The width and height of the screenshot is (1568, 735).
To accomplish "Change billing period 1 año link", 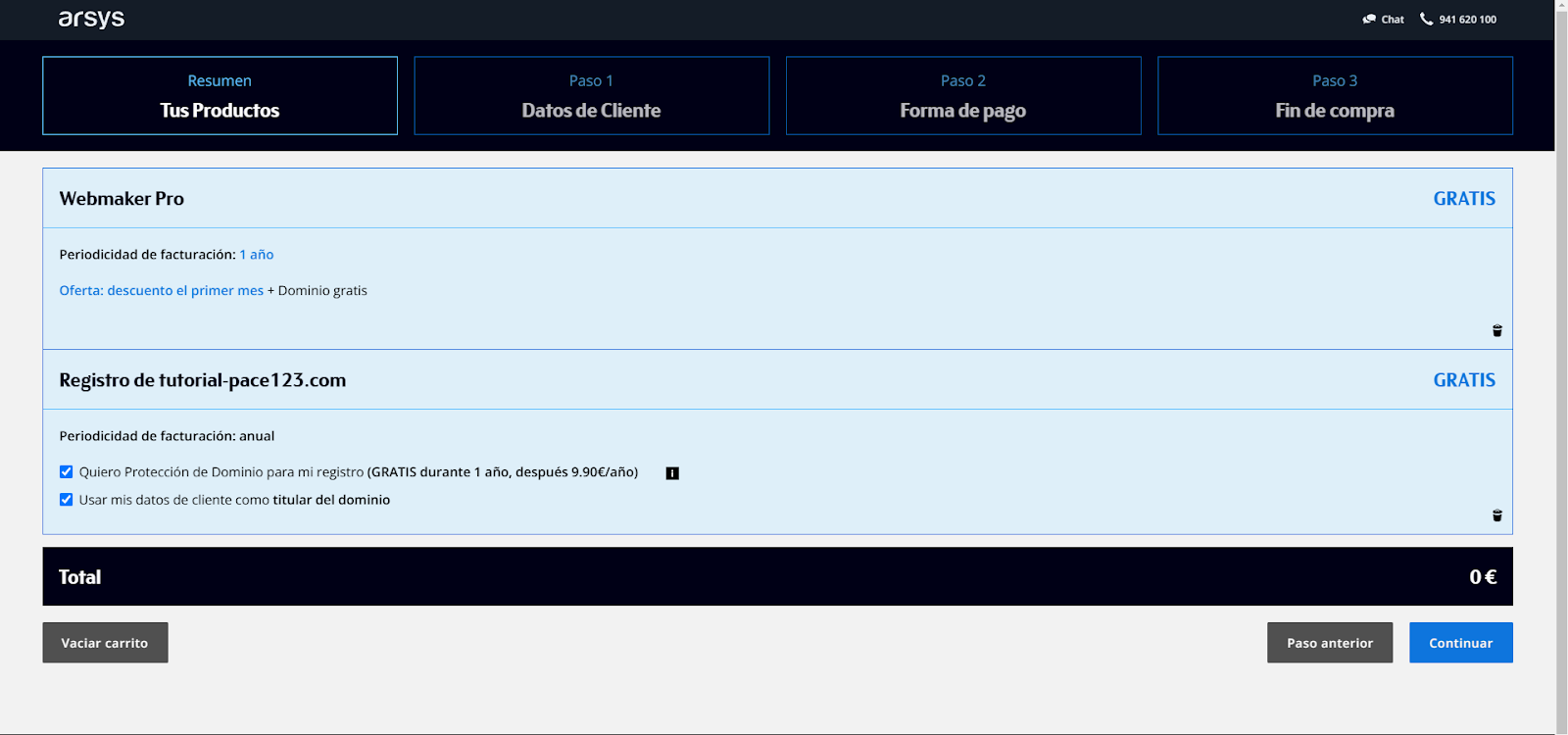I will click(x=257, y=255).
